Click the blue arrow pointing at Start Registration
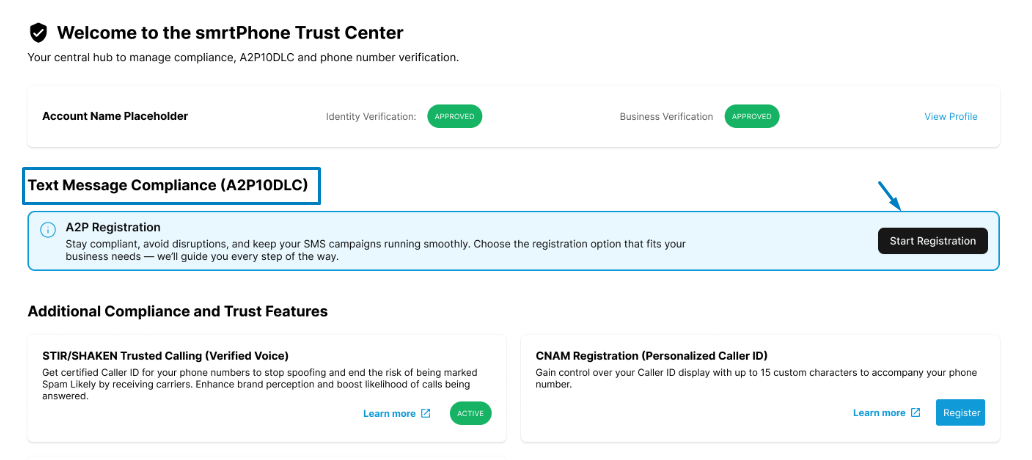 tap(889, 196)
